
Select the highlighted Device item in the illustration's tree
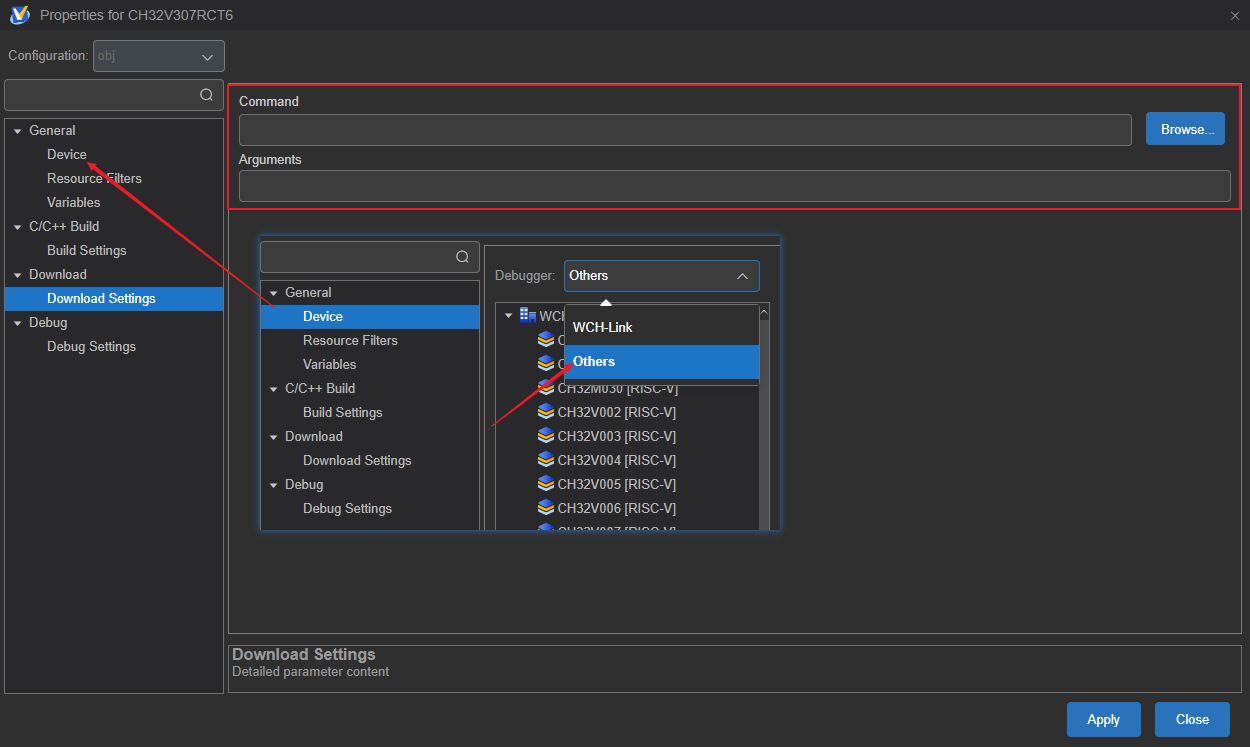370,316
